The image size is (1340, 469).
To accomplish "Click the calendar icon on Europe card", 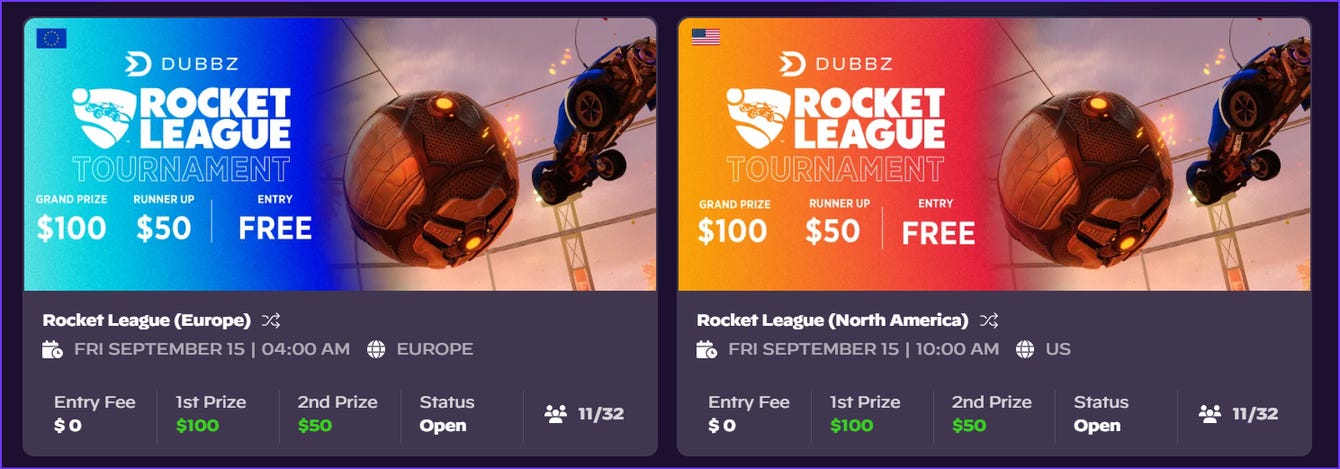I will pyautogui.click(x=53, y=349).
